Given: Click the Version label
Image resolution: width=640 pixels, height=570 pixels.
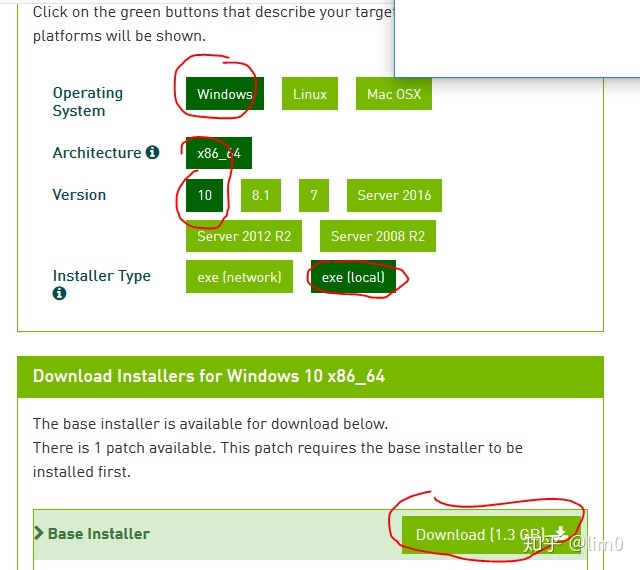Looking at the screenshot, I should tap(79, 195).
